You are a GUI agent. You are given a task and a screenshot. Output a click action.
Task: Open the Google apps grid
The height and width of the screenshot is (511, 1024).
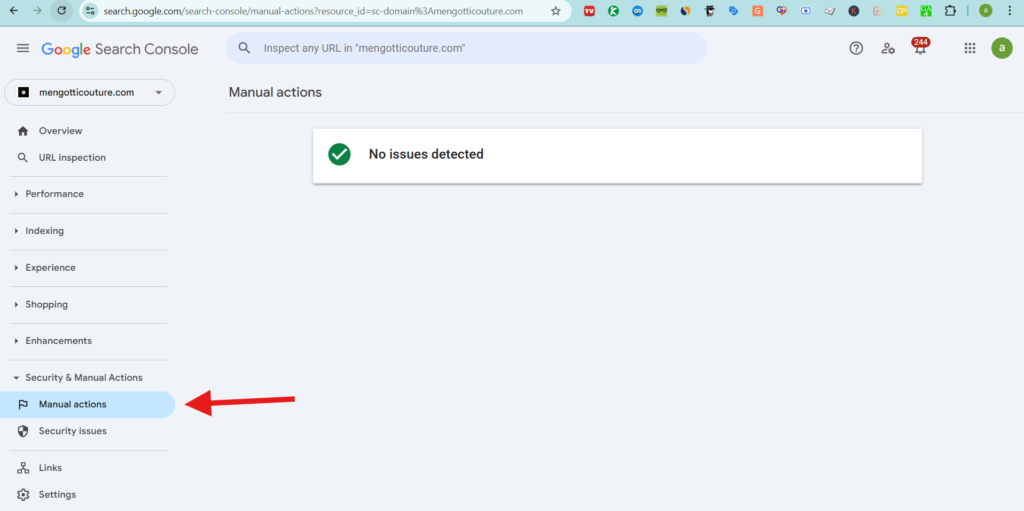[970, 48]
